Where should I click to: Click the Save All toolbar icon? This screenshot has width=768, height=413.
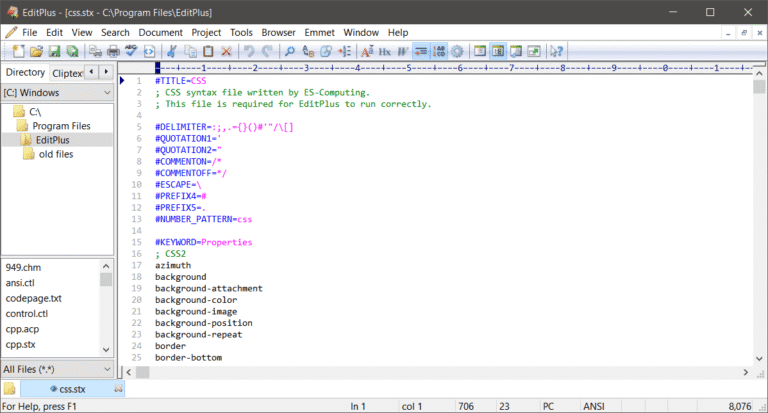tap(72, 51)
